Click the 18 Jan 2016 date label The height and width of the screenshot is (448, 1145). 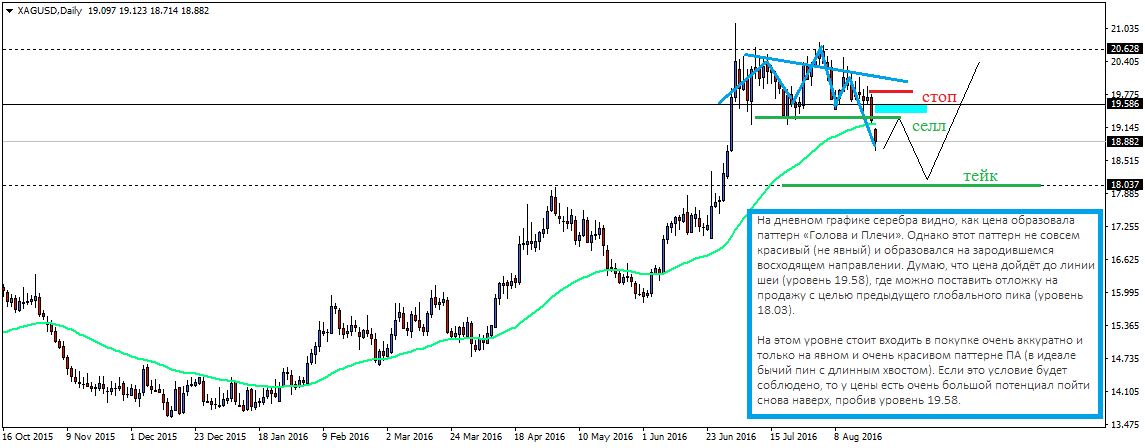click(283, 438)
